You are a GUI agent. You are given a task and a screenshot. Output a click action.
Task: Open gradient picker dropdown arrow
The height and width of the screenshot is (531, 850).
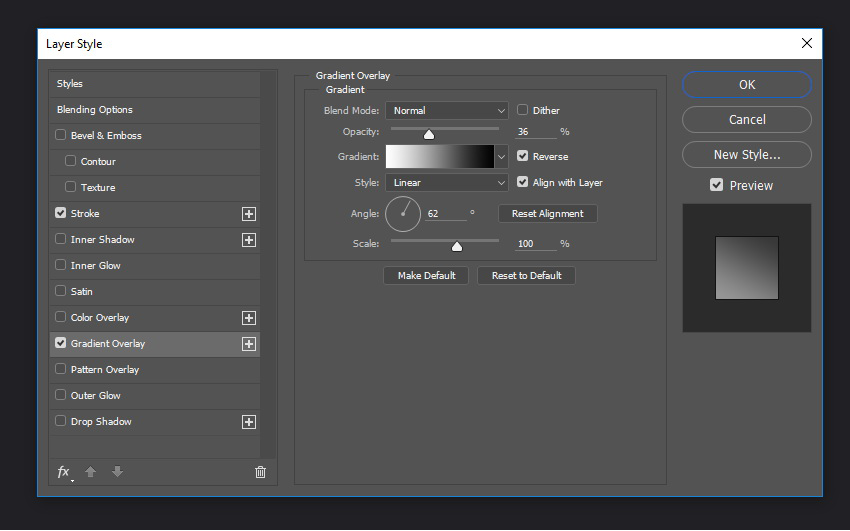coord(501,157)
